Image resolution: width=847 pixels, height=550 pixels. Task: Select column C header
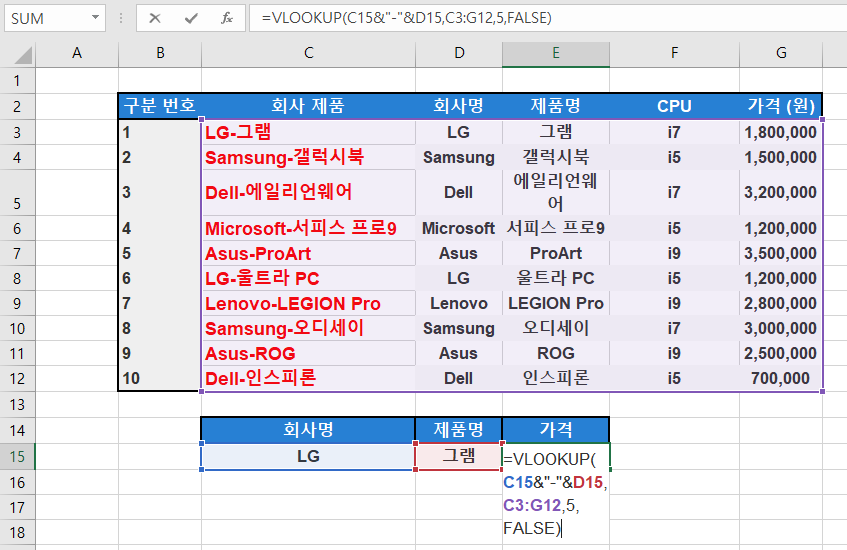click(x=308, y=53)
